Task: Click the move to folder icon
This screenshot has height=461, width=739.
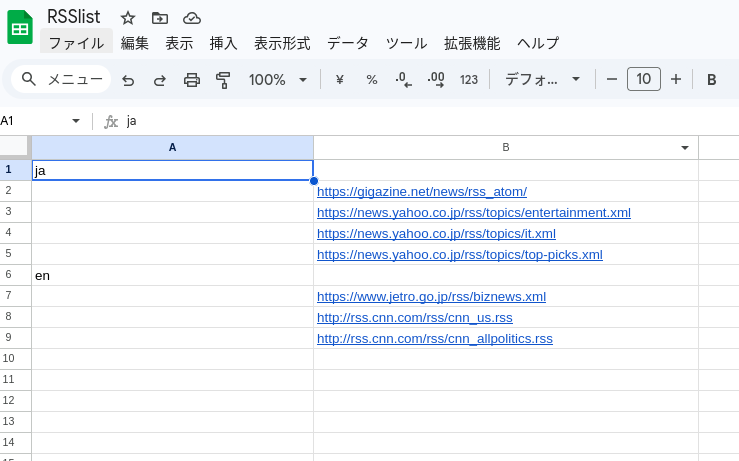Action: coord(160,18)
